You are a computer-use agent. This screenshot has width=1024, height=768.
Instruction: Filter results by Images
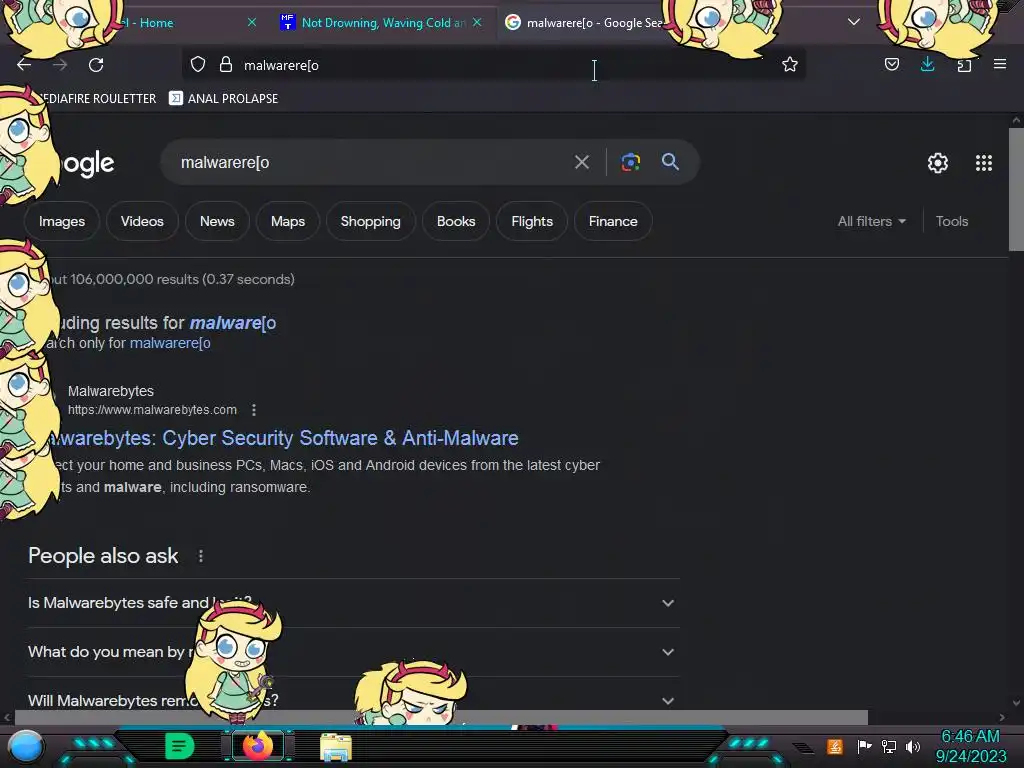coord(61,221)
